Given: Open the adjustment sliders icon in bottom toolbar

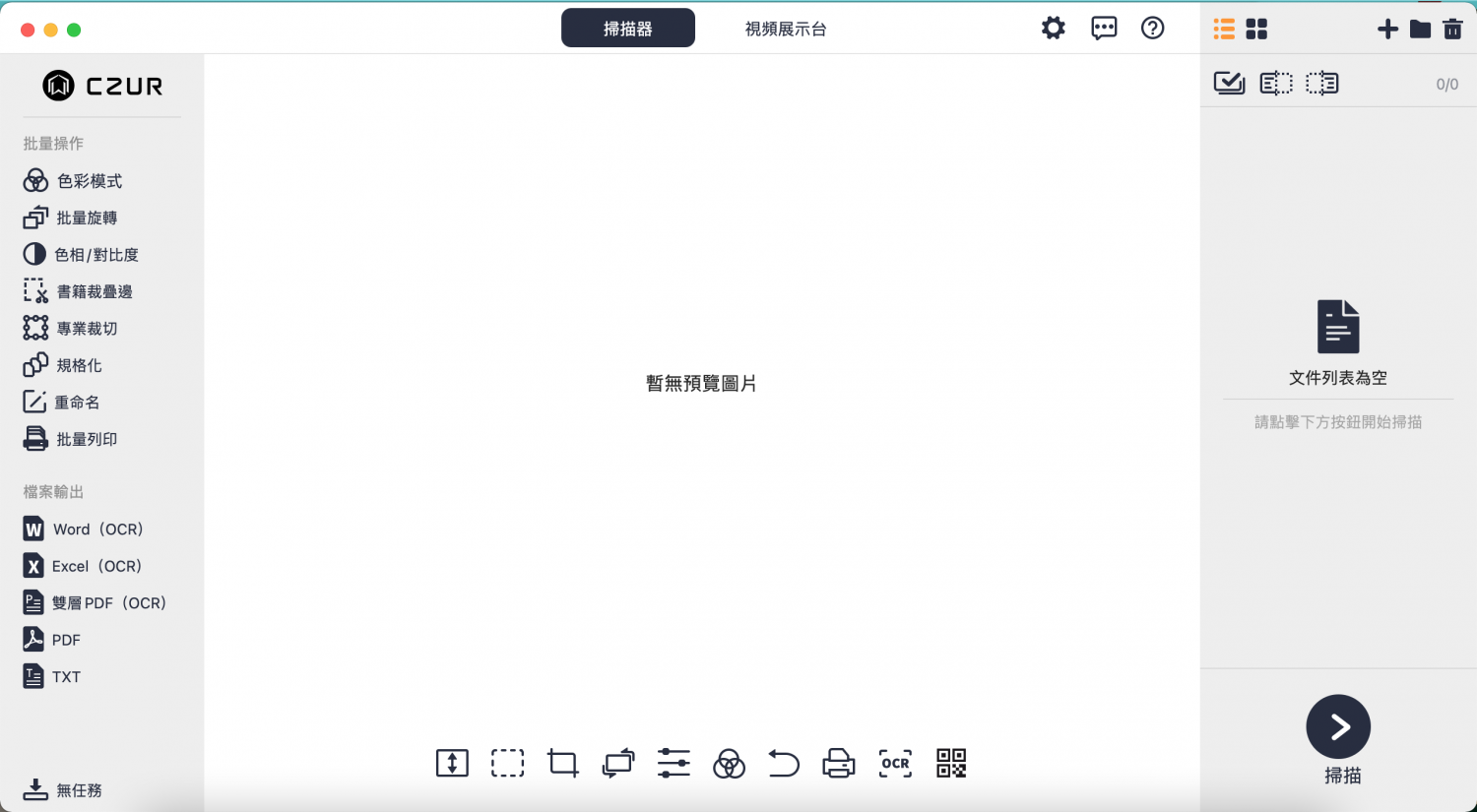Looking at the screenshot, I should coord(673,763).
